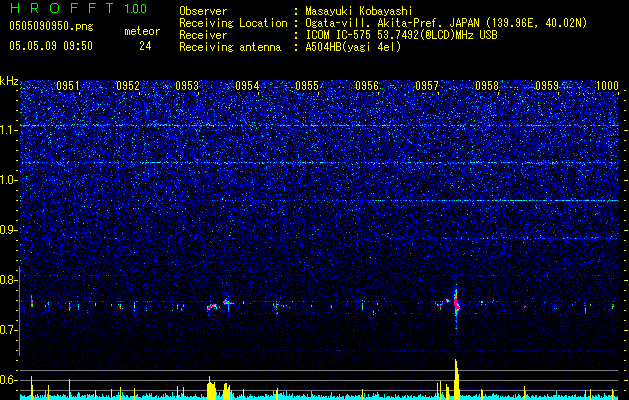
Task: Click the 1000 time marker
Action: tap(607, 86)
